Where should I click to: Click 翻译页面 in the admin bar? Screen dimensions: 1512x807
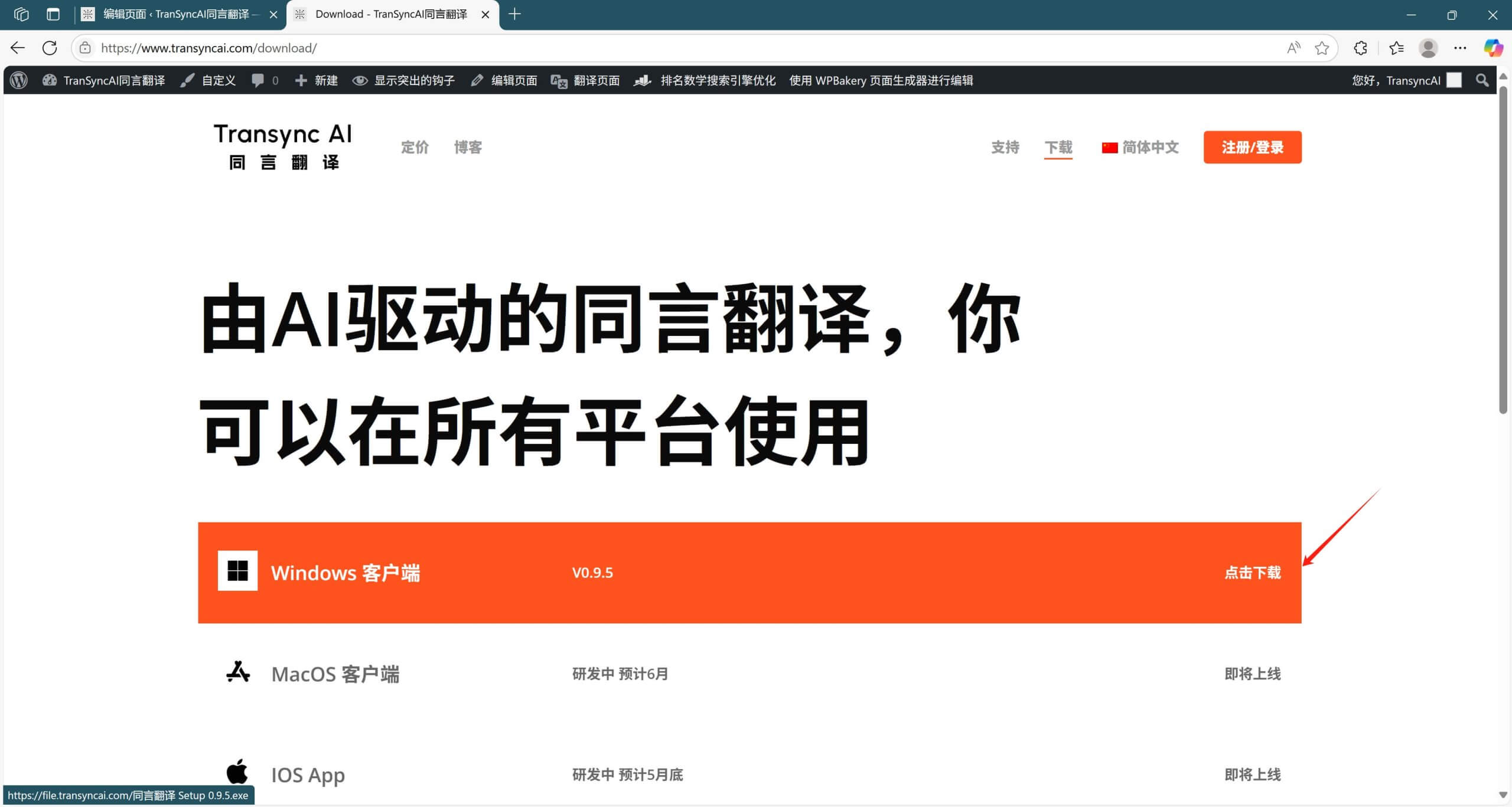(585, 80)
